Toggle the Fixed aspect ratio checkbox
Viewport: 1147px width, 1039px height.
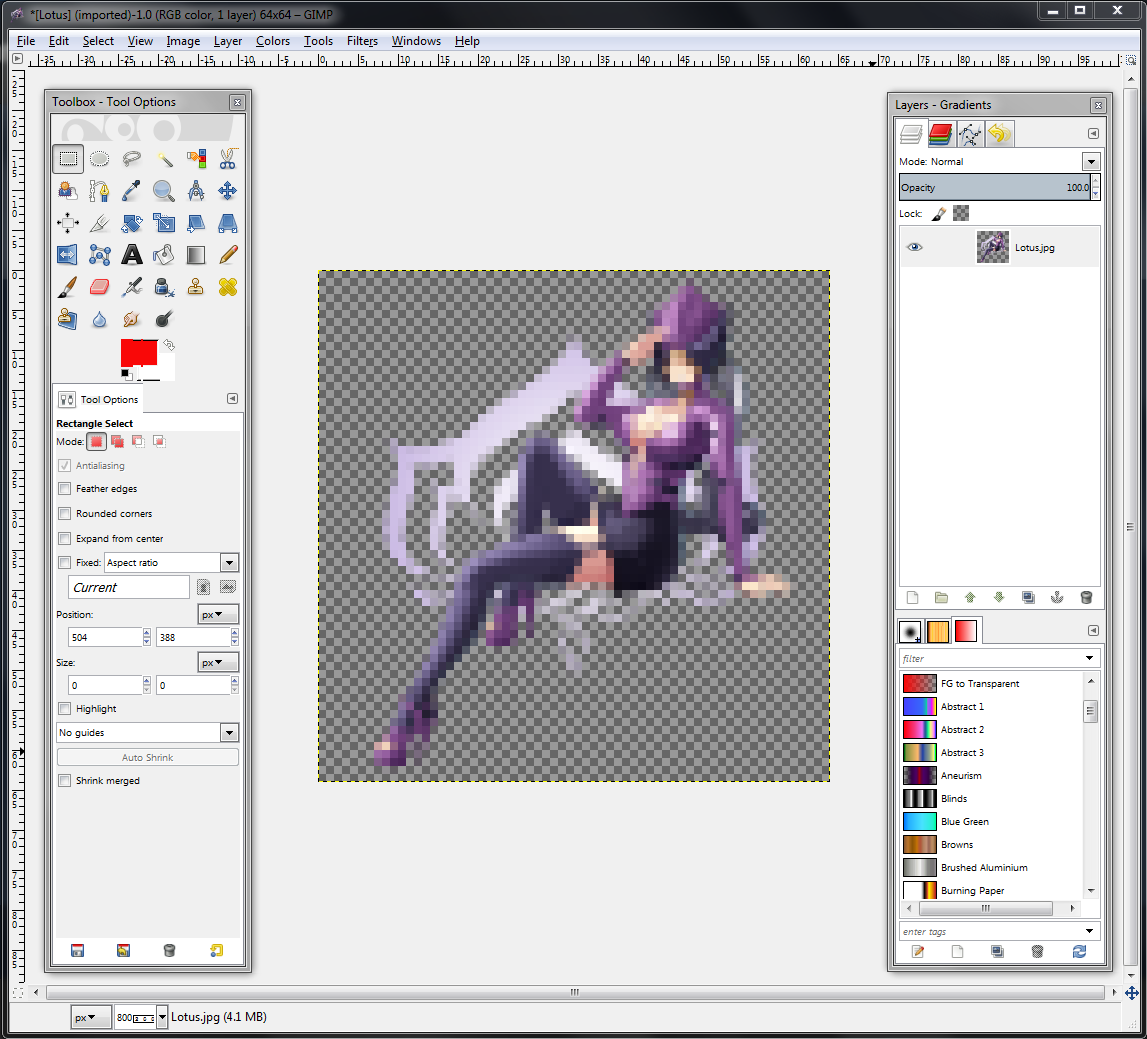tap(64, 563)
